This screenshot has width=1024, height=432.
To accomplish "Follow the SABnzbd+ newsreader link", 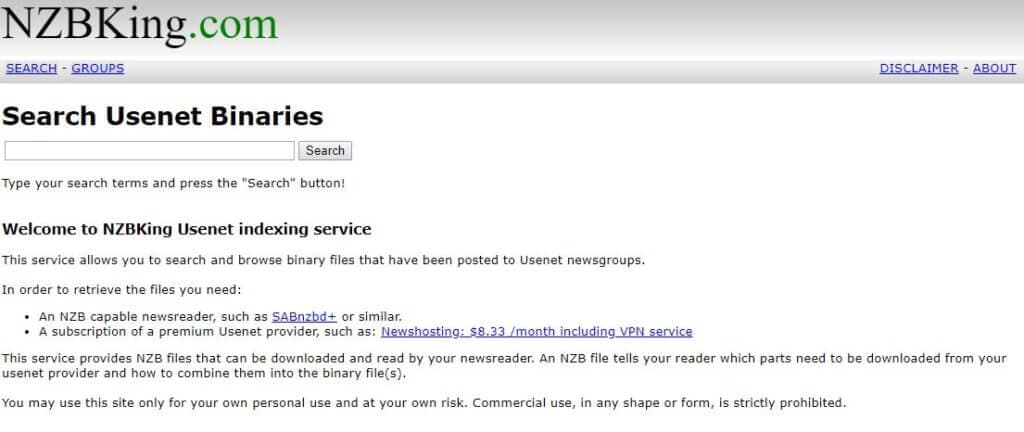I will (x=304, y=316).
